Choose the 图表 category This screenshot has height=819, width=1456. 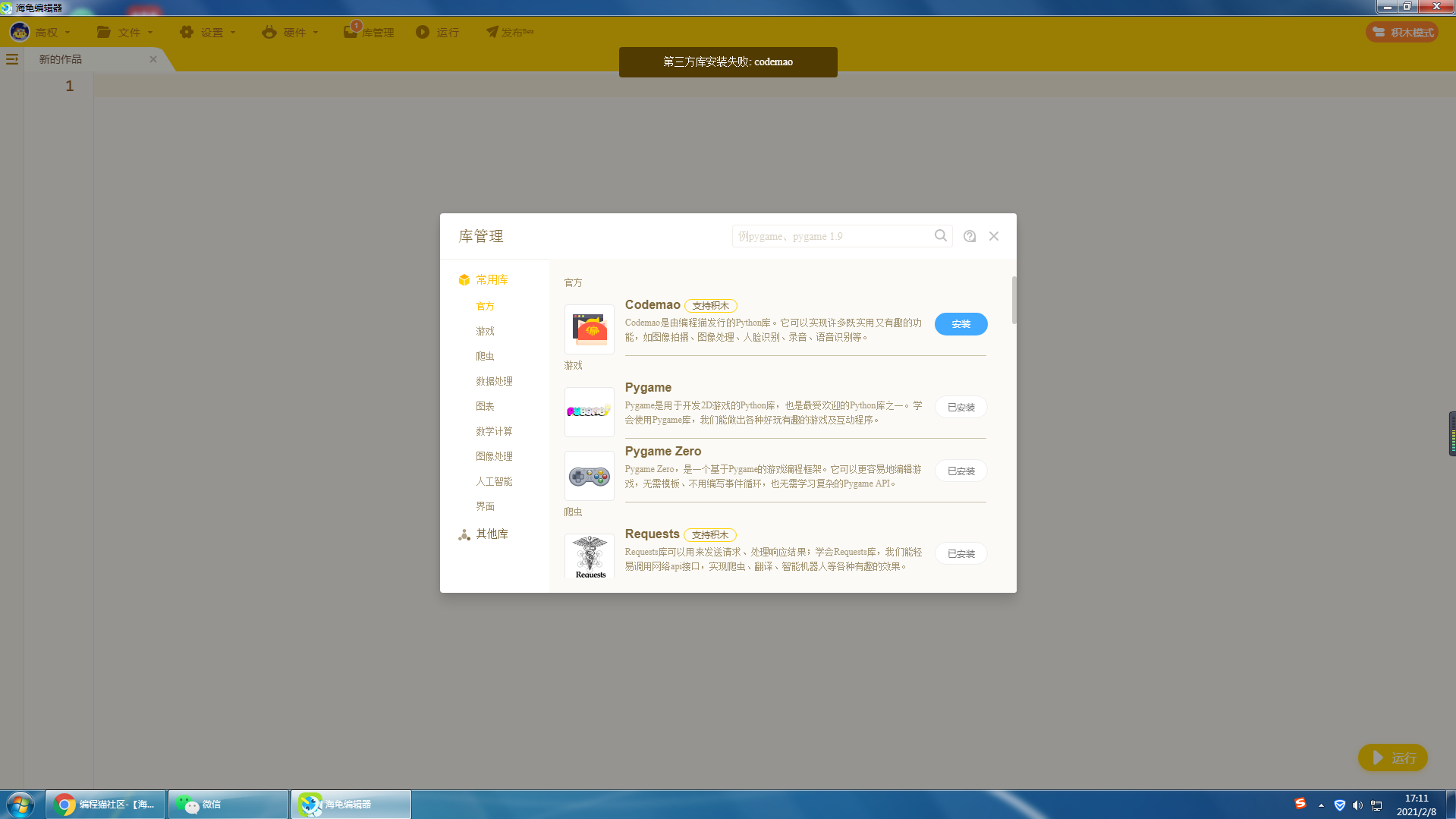pyautogui.click(x=485, y=407)
